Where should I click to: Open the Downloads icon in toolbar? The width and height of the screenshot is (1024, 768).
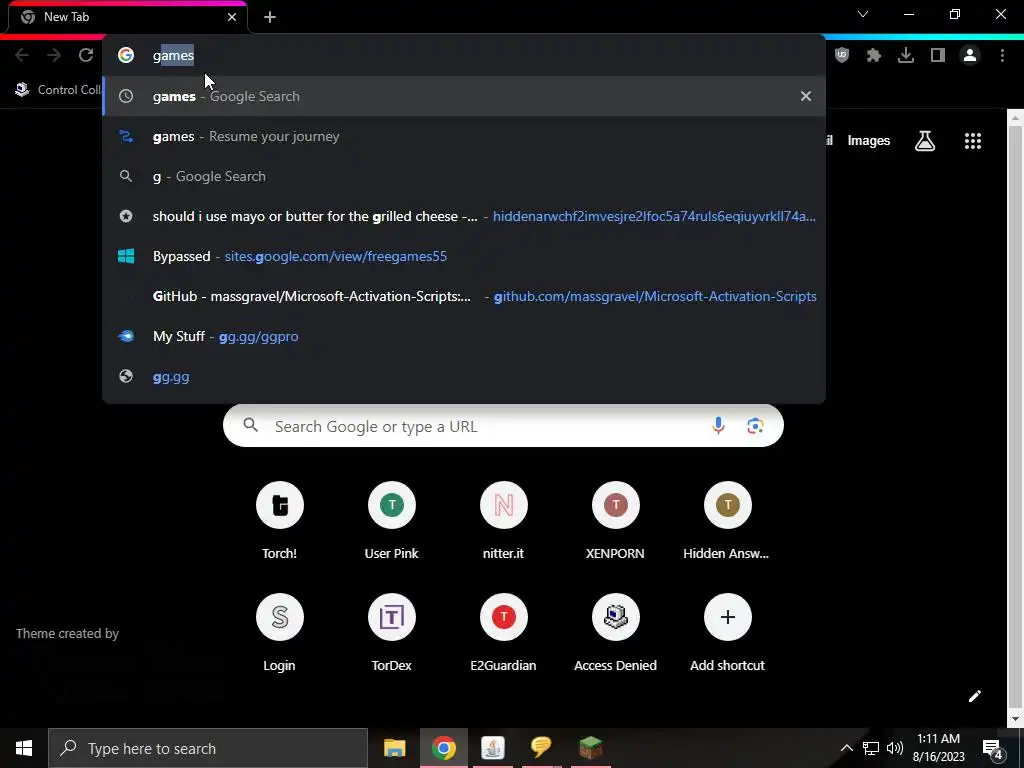(x=906, y=56)
